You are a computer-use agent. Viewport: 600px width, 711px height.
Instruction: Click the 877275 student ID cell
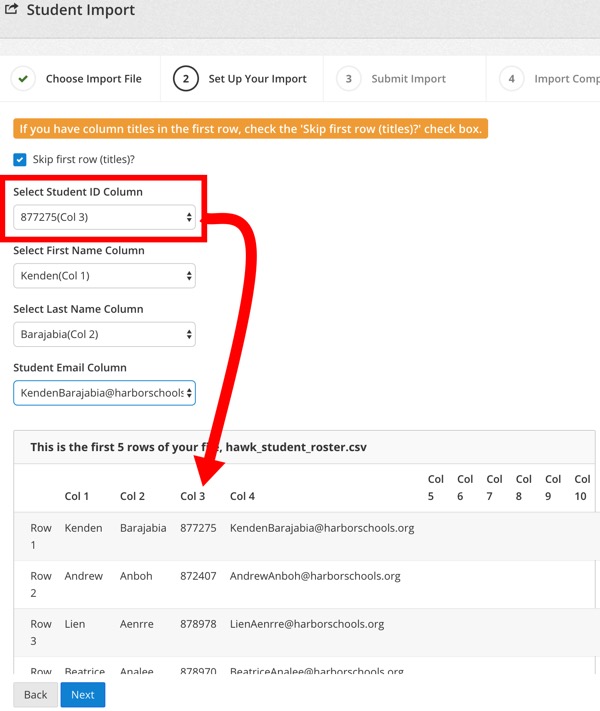coord(198,528)
